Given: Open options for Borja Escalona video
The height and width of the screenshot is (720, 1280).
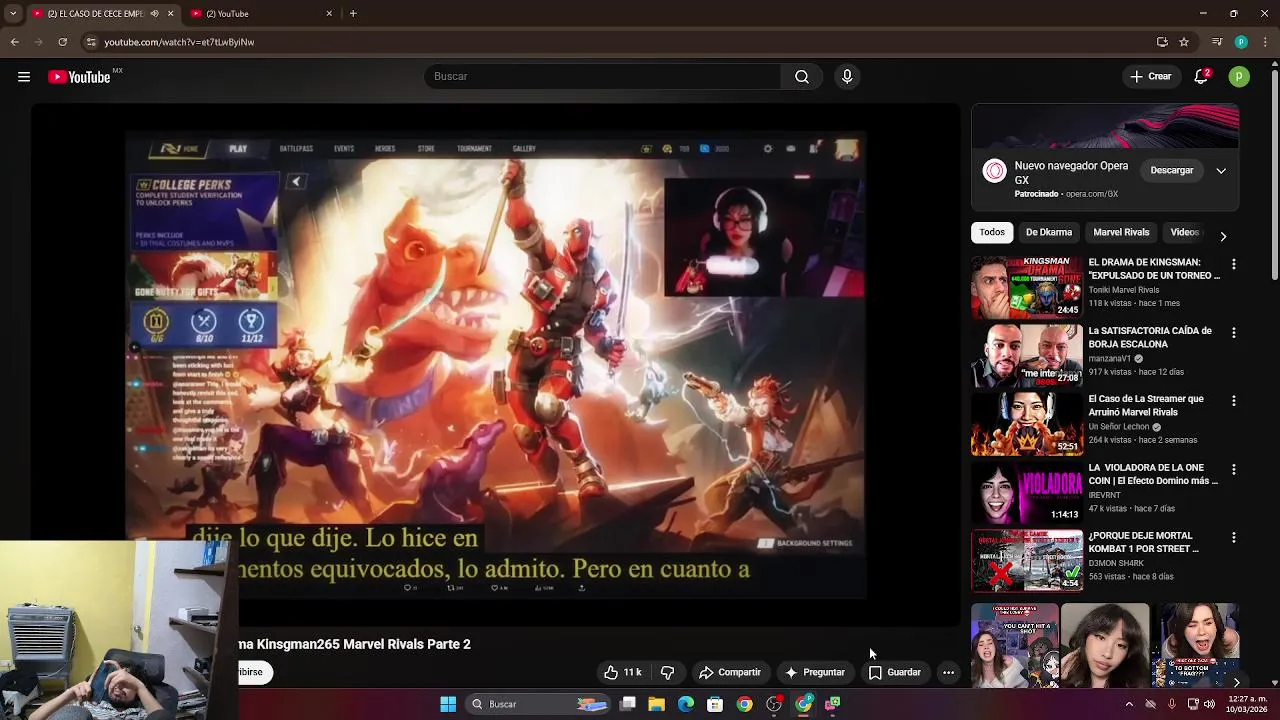Looking at the screenshot, I should click(x=1233, y=332).
